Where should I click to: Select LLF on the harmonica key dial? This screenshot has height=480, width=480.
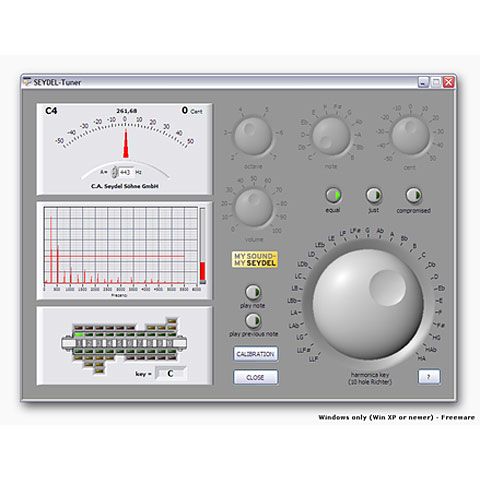click(x=313, y=359)
